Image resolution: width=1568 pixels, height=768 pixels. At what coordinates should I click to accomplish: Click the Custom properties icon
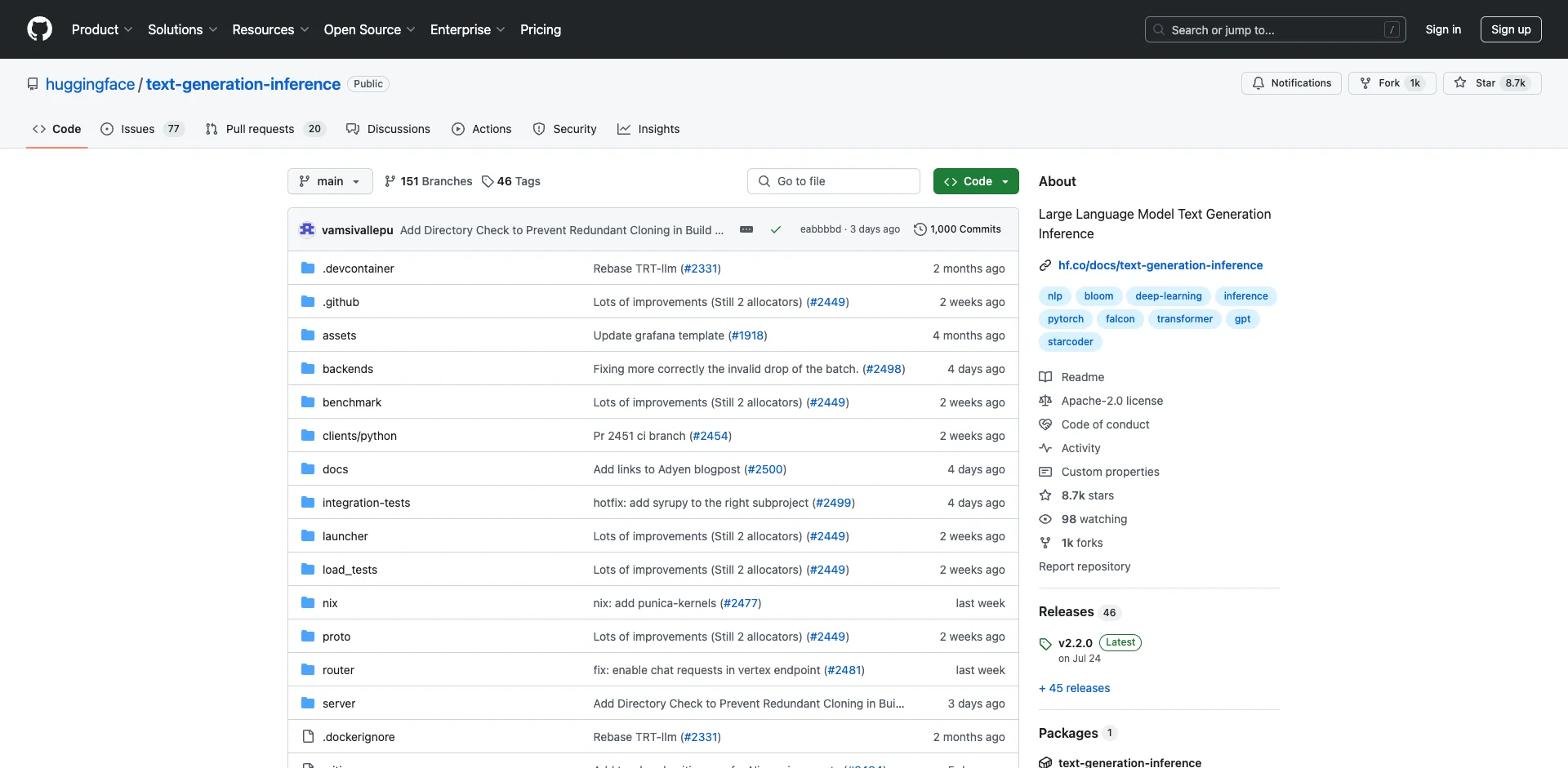point(1045,472)
